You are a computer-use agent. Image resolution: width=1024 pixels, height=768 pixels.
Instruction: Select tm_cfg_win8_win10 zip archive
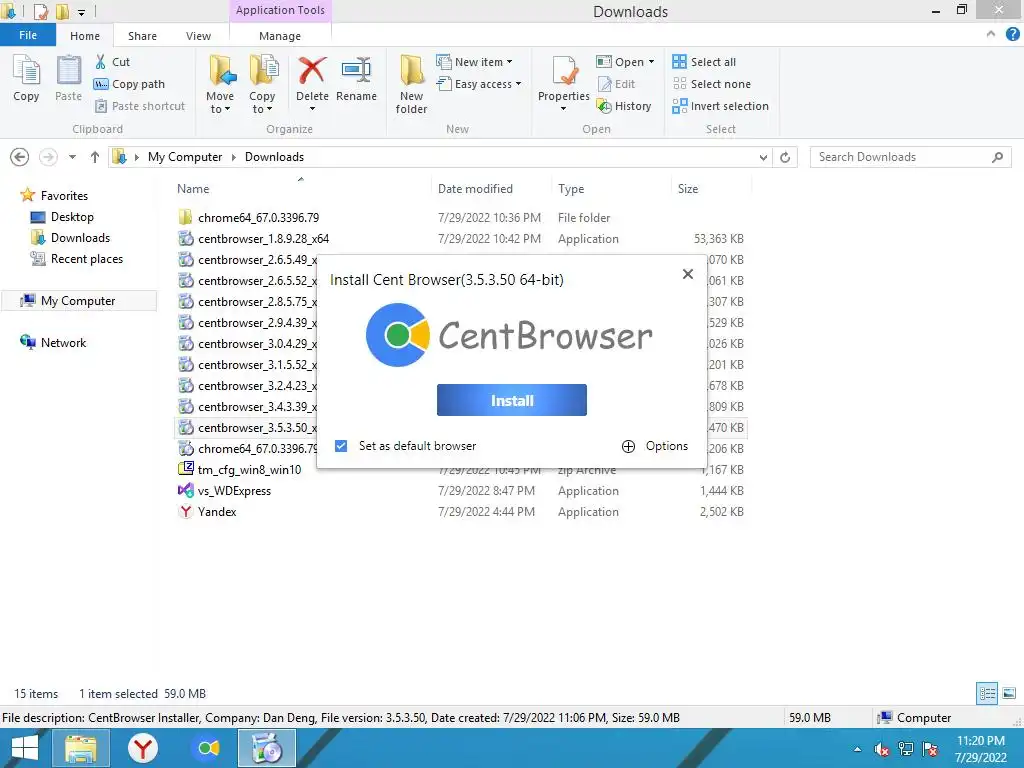[x=249, y=470]
